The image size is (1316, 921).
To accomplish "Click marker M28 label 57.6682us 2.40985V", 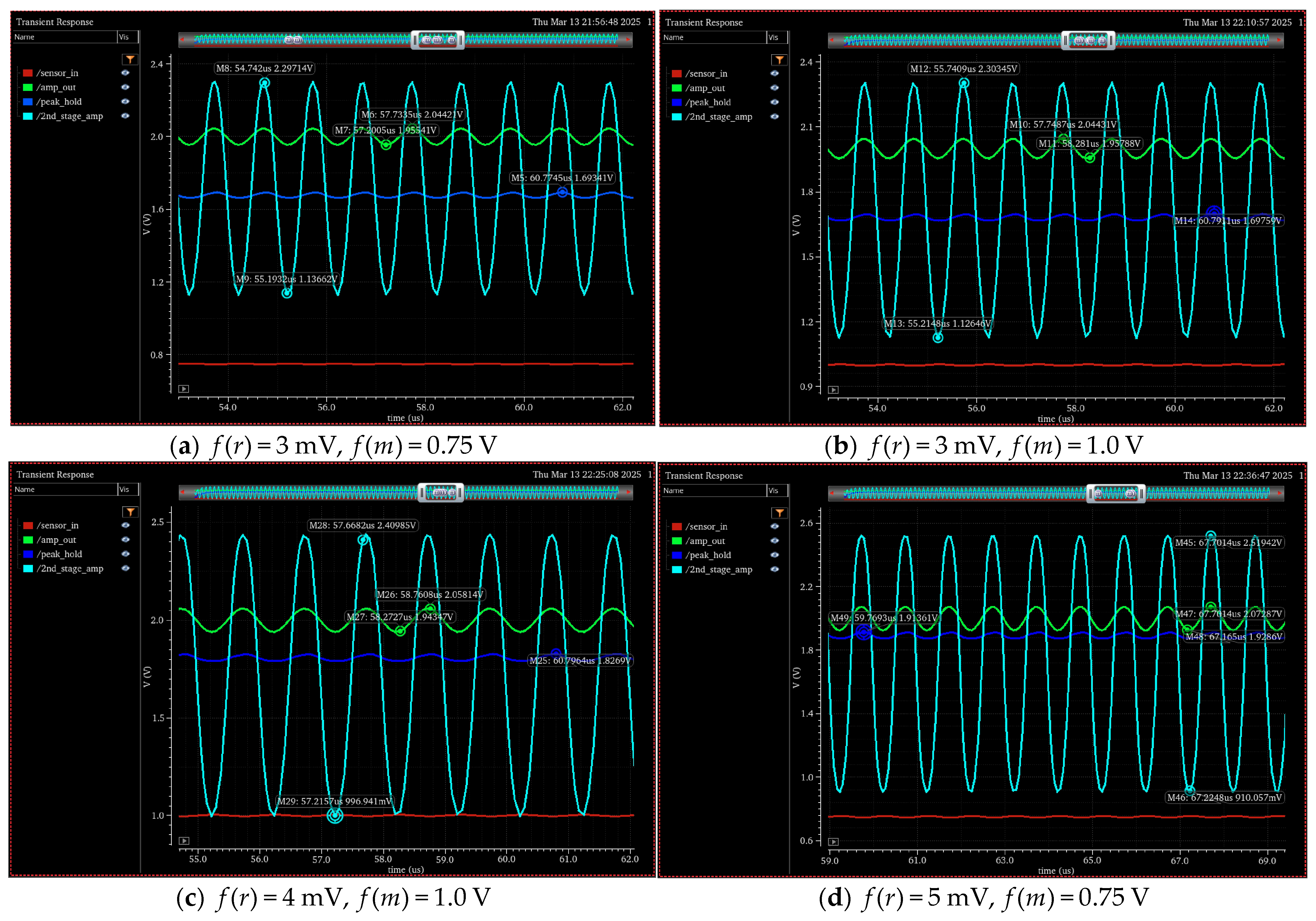I will 362,525.
